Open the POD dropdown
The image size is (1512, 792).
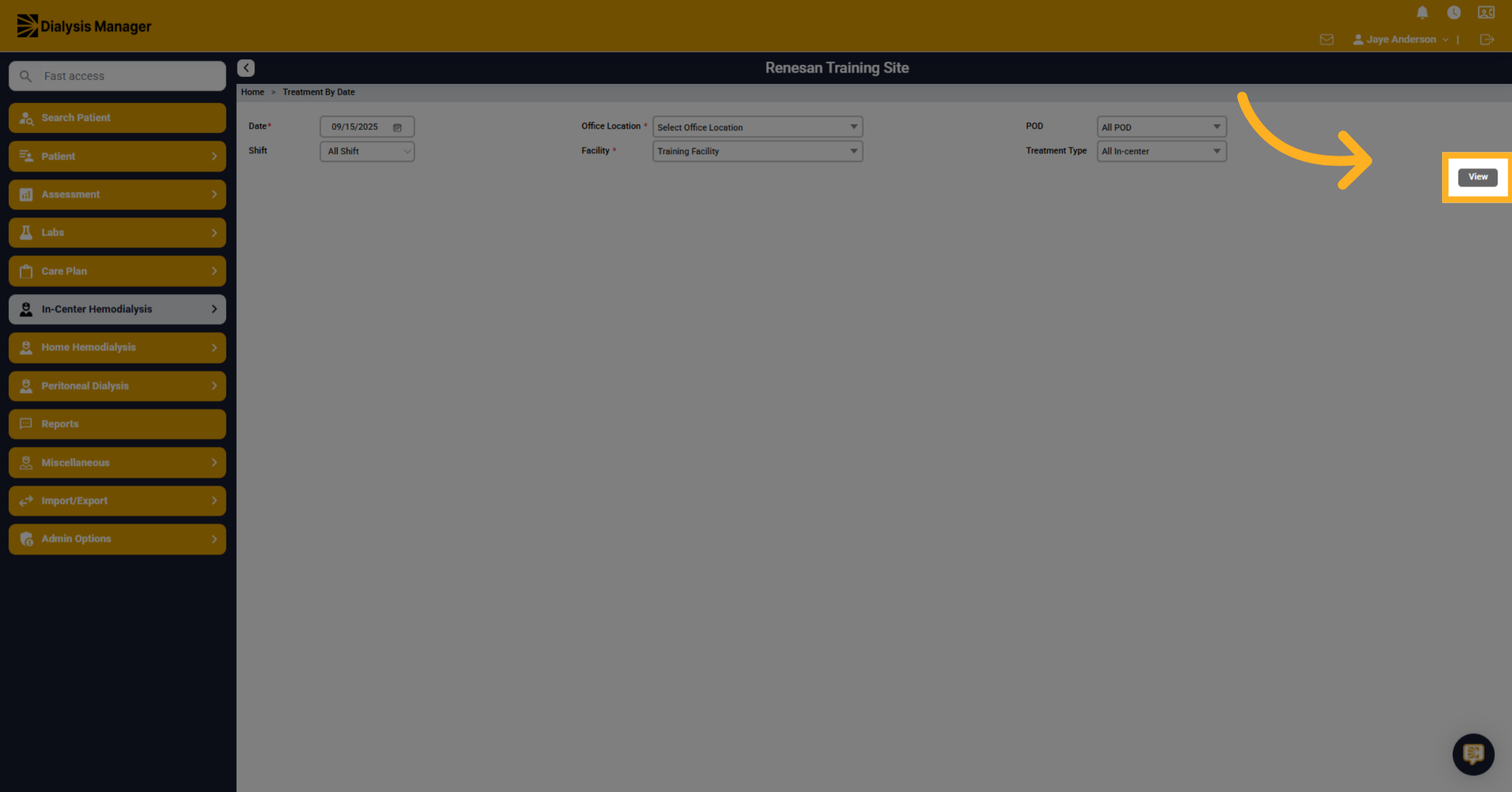(x=1162, y=127)
